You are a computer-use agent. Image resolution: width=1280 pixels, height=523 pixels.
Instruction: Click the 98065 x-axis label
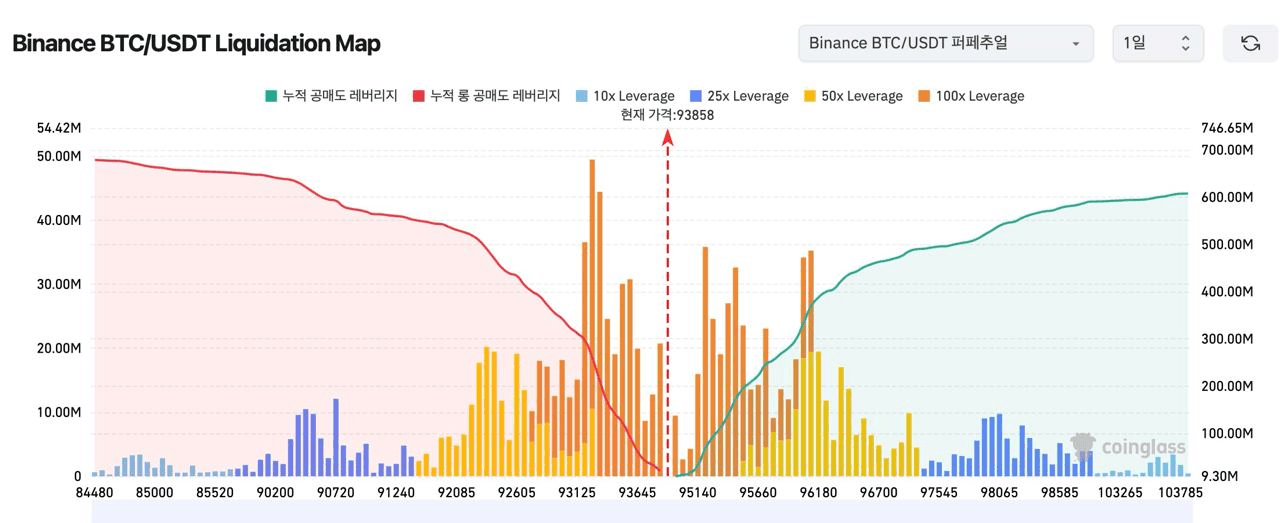click(999, 492)
